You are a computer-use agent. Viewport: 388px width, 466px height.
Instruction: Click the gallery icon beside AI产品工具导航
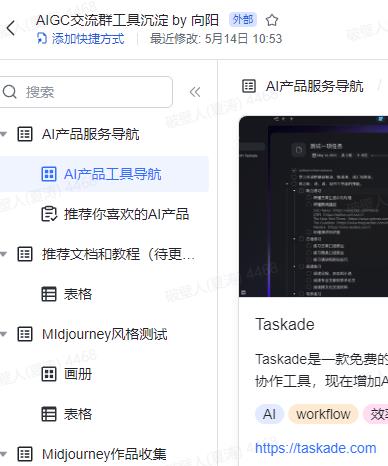pos(49,174)
